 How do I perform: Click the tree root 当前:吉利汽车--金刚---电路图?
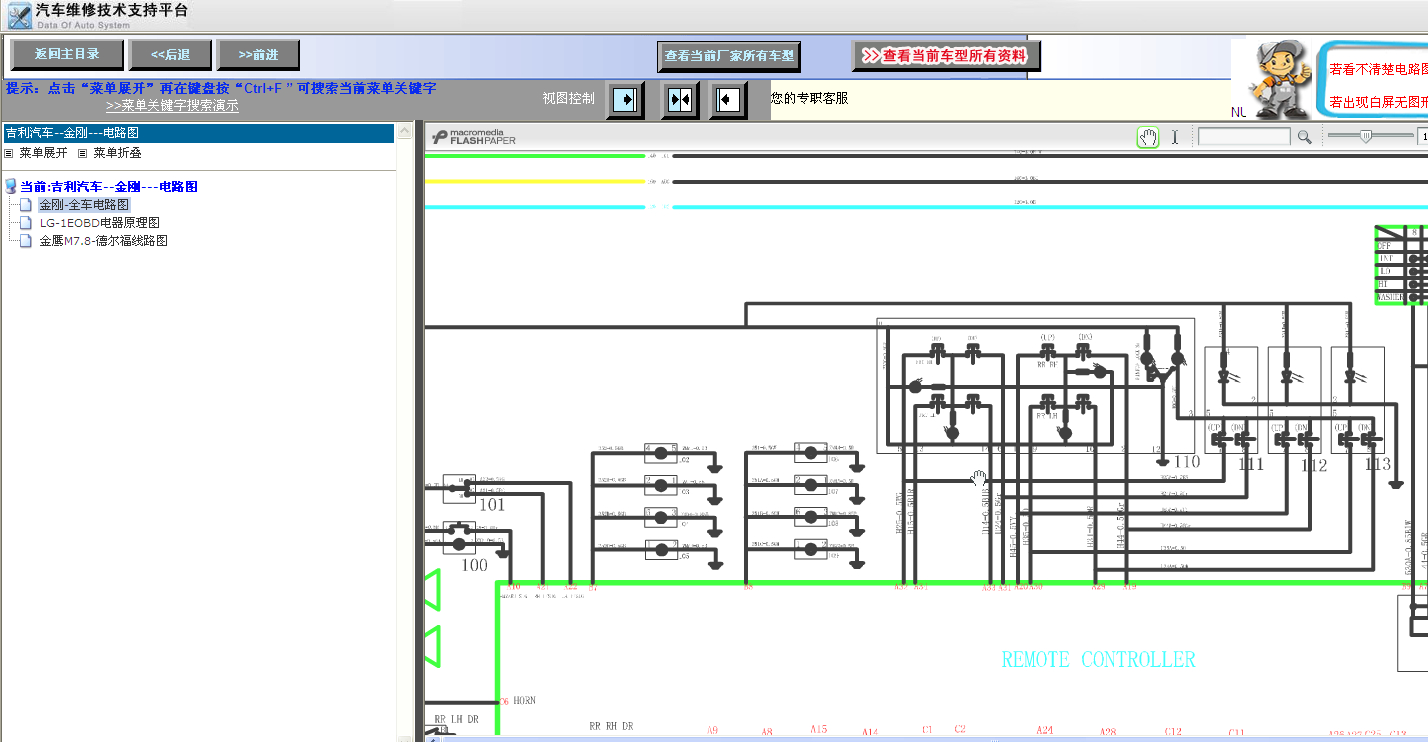[109, 187]
